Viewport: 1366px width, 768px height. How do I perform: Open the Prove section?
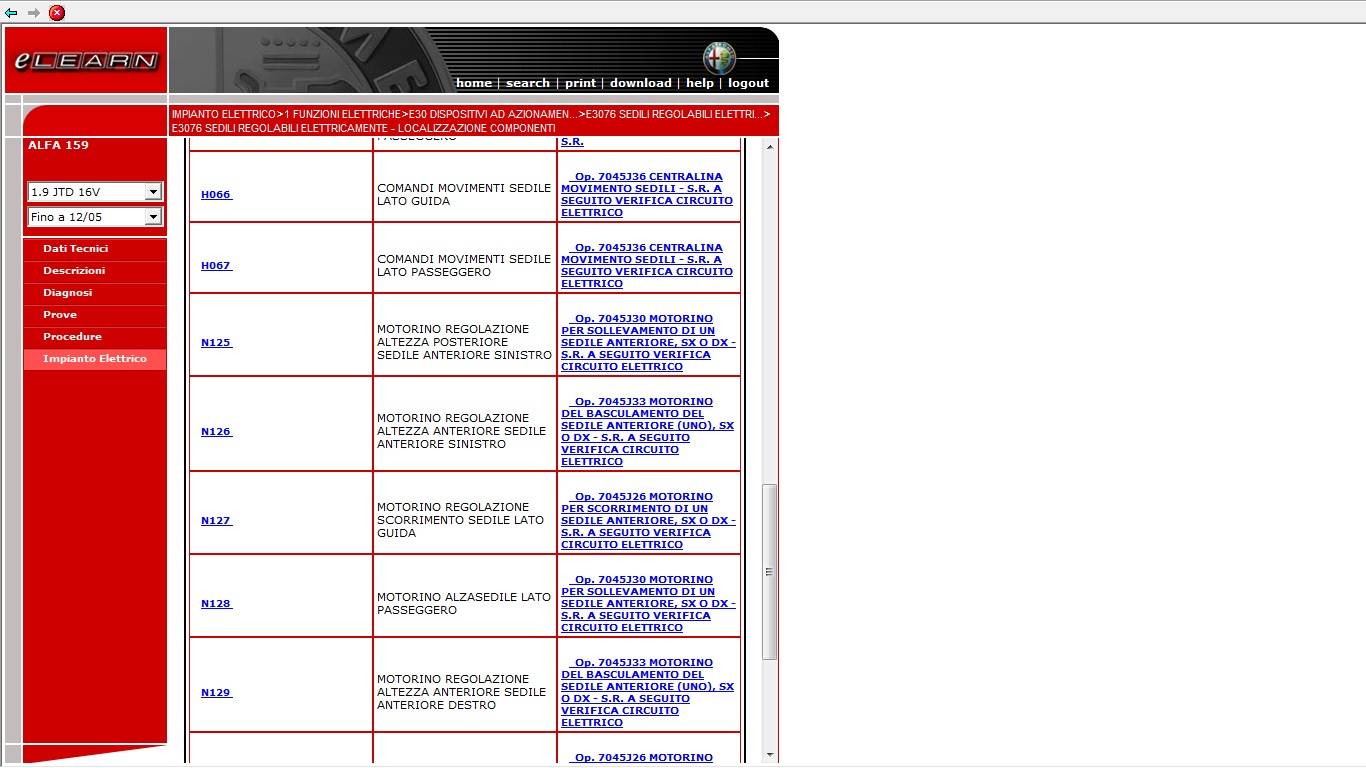(x=60, y=314)
